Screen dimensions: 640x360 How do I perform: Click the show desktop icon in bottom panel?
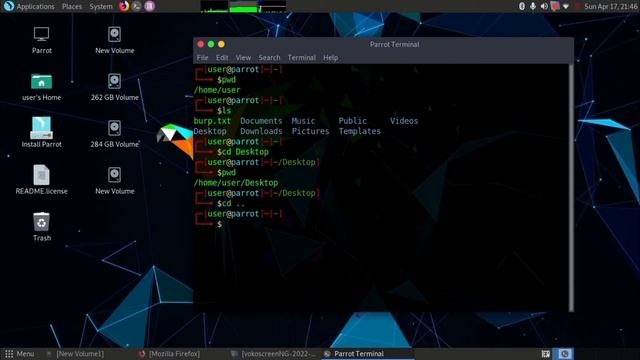coord(546,354)
